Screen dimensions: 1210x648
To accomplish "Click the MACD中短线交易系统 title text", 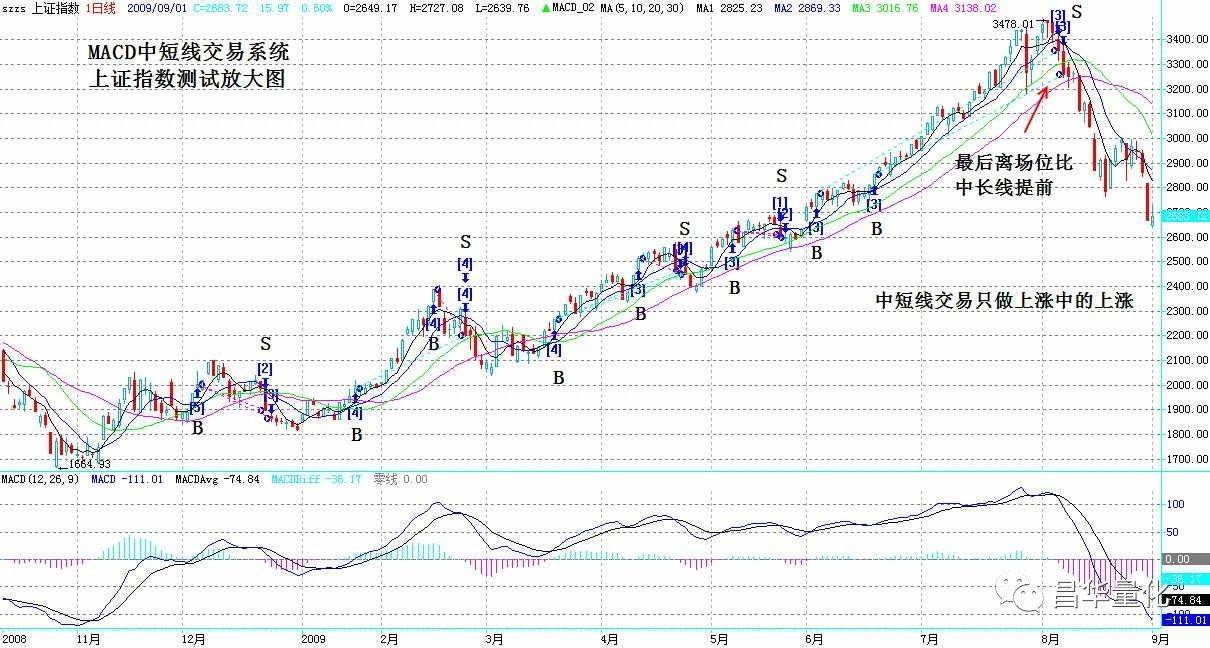I will point(187,52).
